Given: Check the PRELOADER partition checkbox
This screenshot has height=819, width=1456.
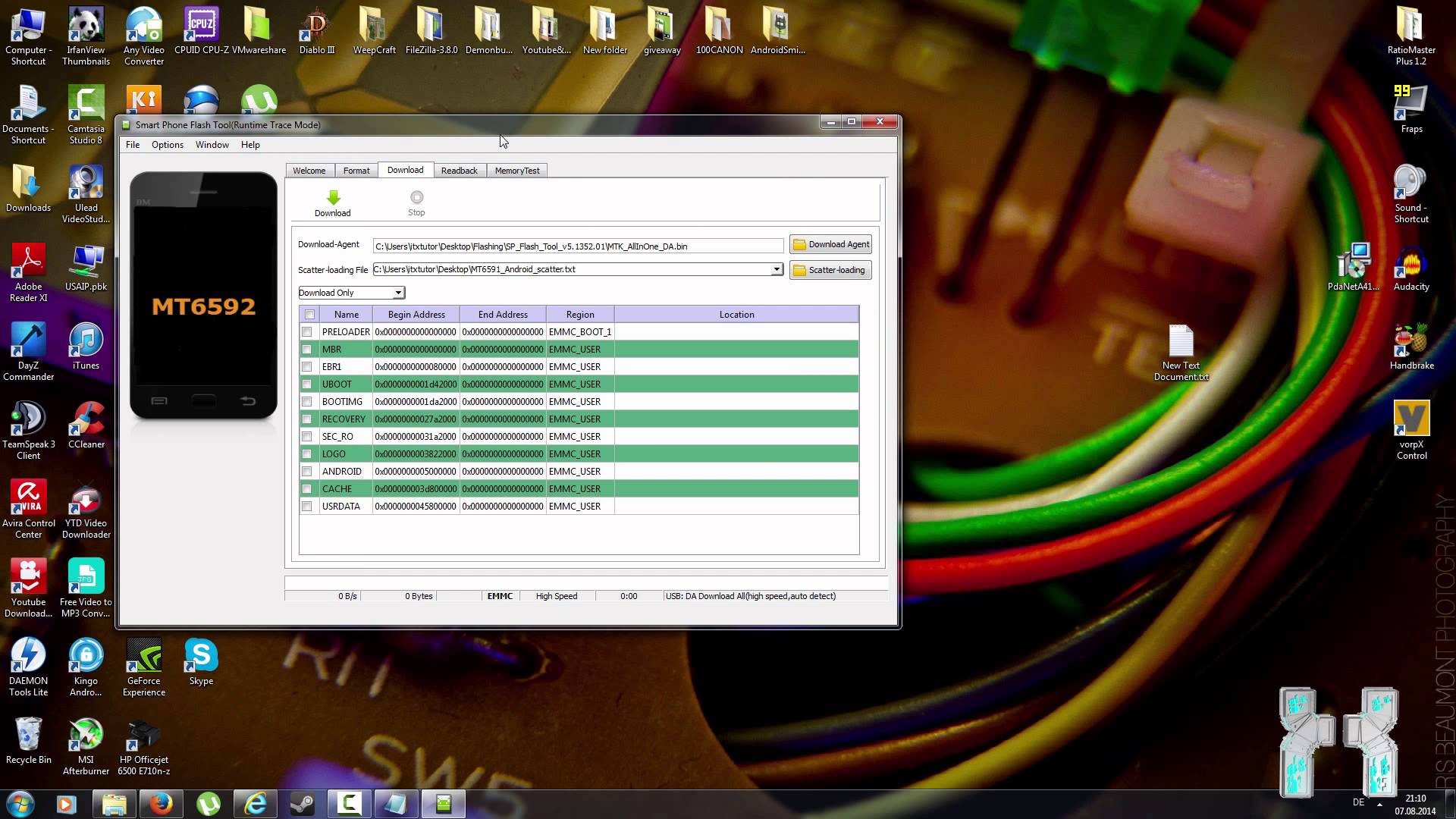Looking at the screenshot, I should tap(307, 332).
